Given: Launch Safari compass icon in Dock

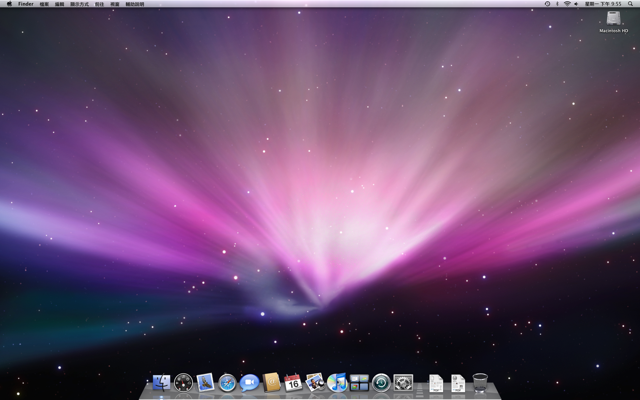Looking at the screenshot, I should tap(227, 383).
